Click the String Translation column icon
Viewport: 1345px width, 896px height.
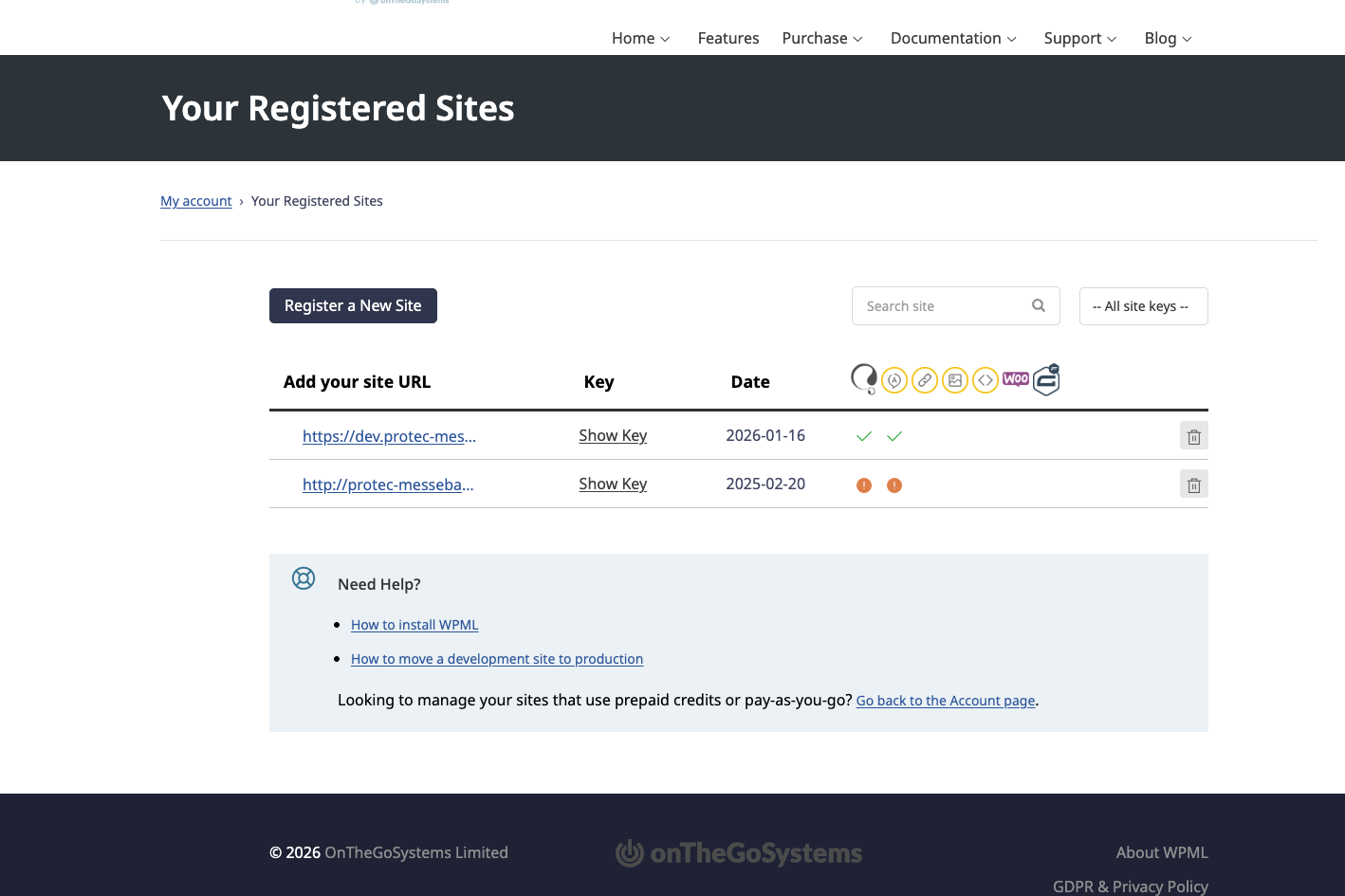pos(894,380)
